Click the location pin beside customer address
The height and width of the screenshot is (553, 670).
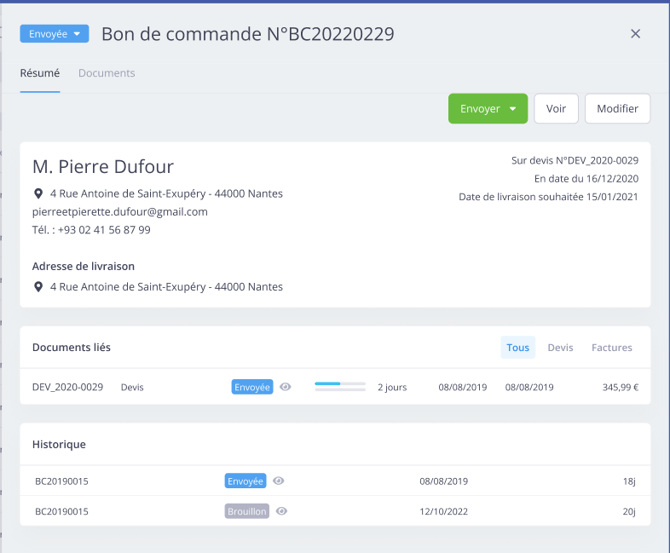coord(39,194)
